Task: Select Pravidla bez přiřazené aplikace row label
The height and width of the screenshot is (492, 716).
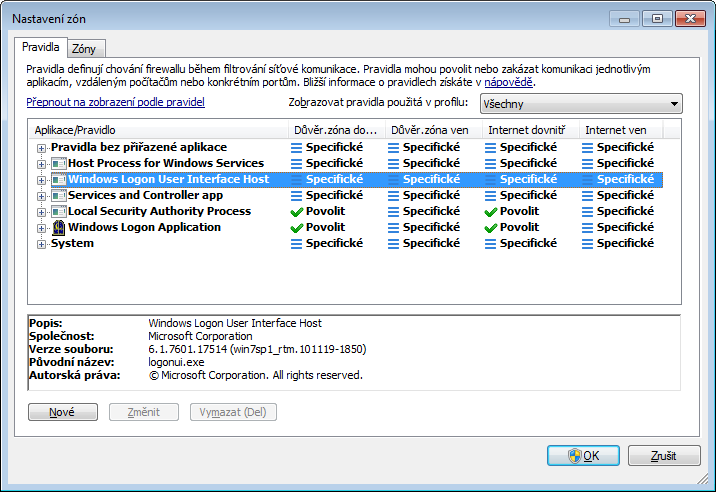Action: 139,147
